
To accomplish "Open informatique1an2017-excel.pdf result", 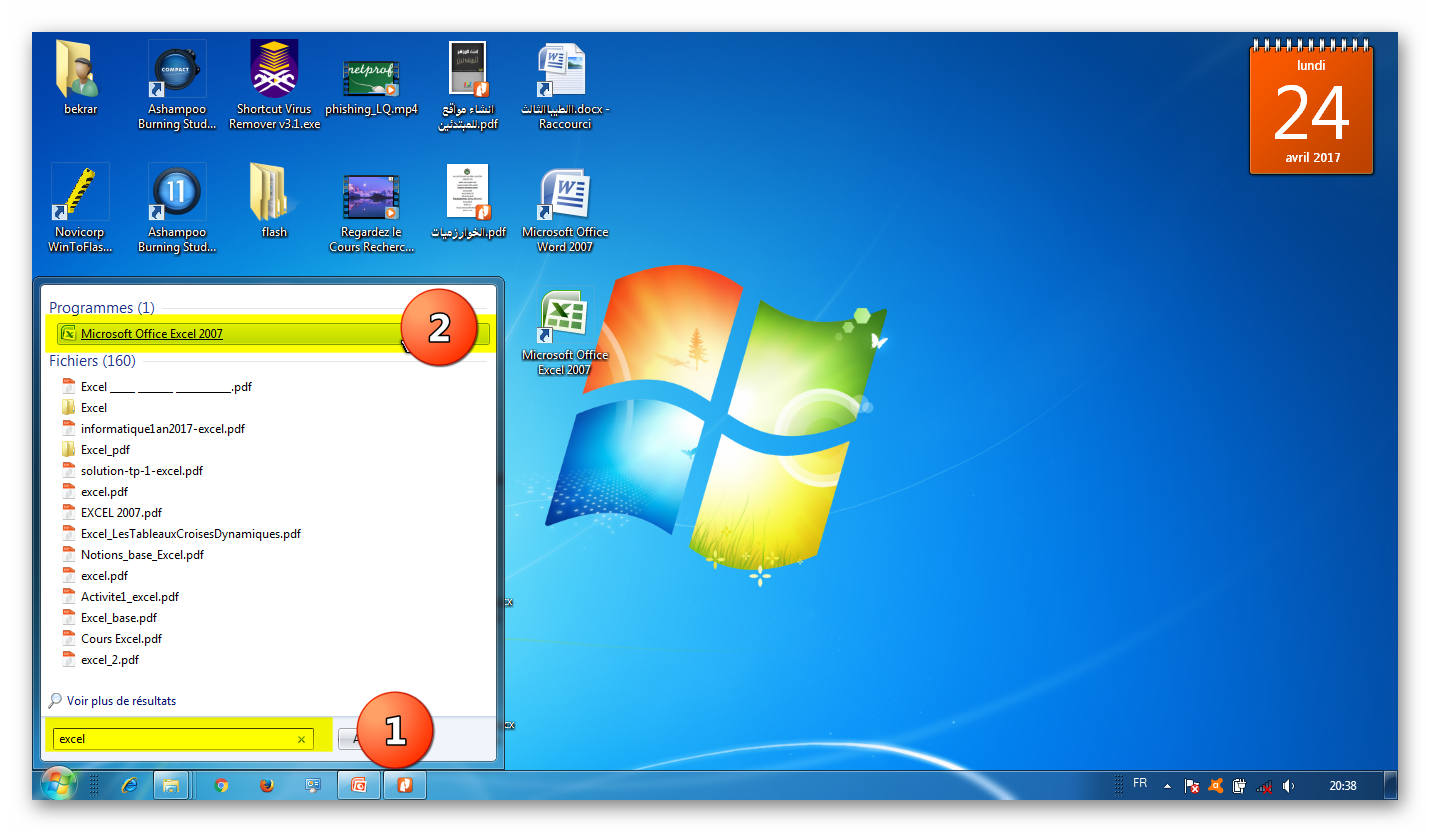I will pos(153,429).
